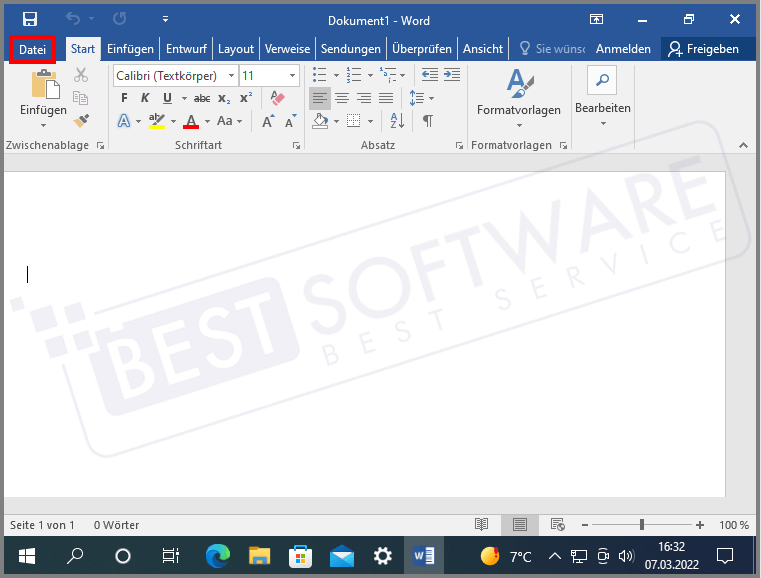Open the line spacing dropdown
The image size is (761, 578).
[x=421, y=98]
